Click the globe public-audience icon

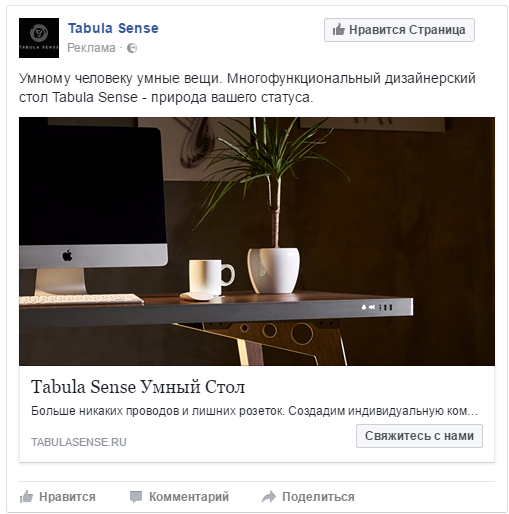coord(132,48)
